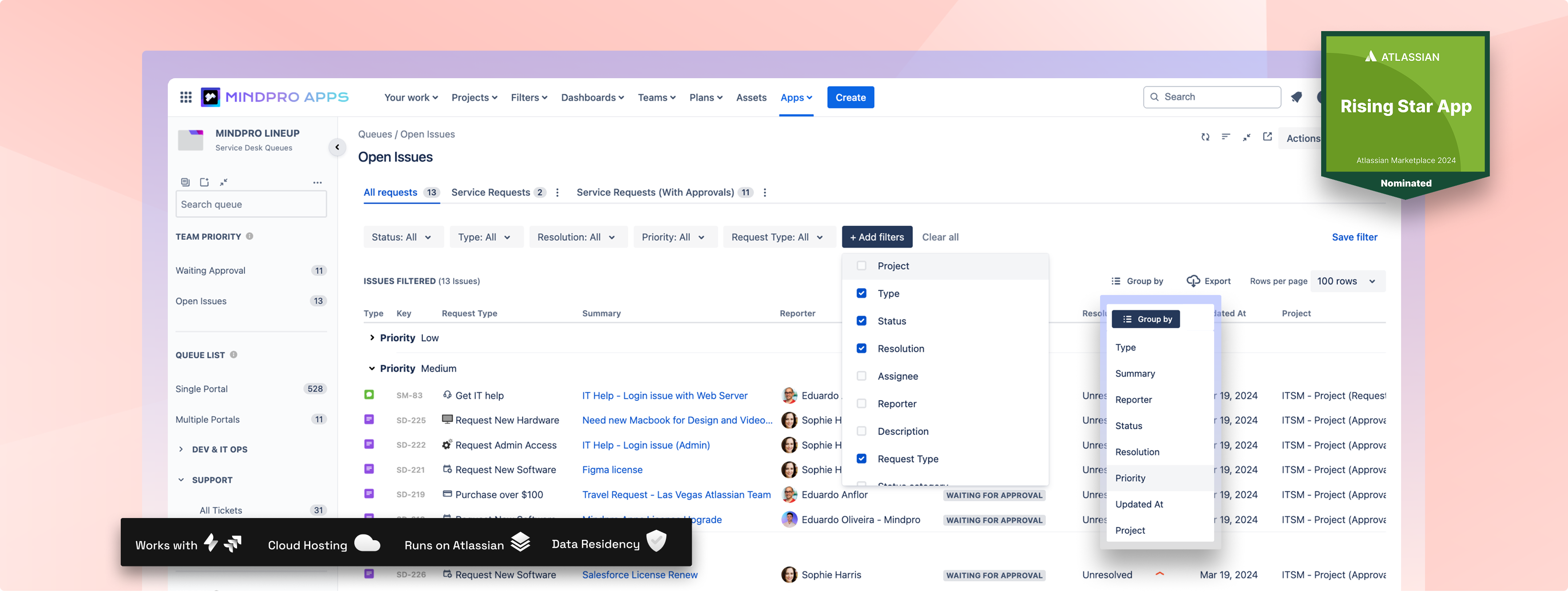Image resolution: width=1568 pixels, height=594 pixels.
Task: Collapse sidebar with the round arrow button
Action: click(x=337, y=148)
